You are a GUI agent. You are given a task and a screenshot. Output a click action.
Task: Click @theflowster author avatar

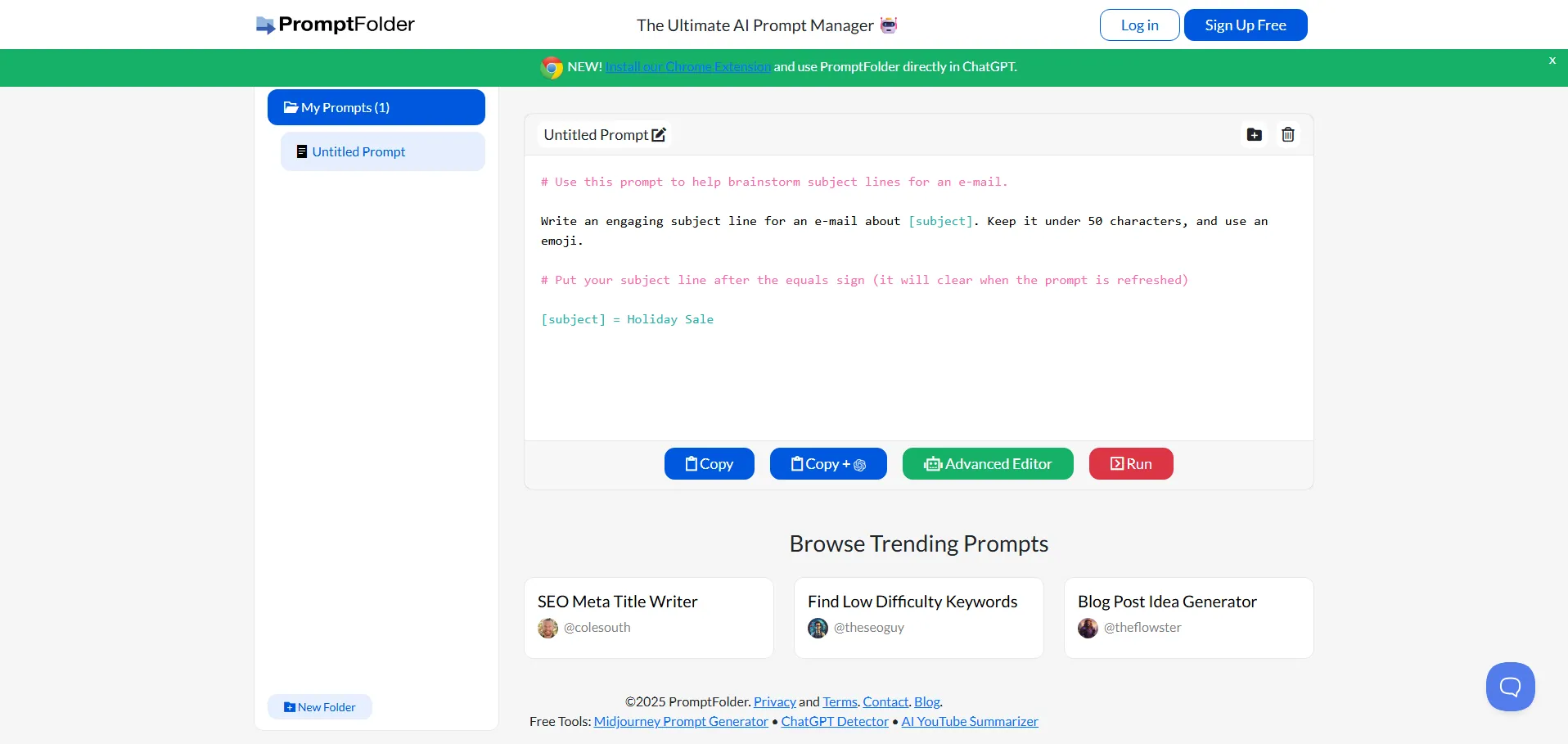(1088, 628)
